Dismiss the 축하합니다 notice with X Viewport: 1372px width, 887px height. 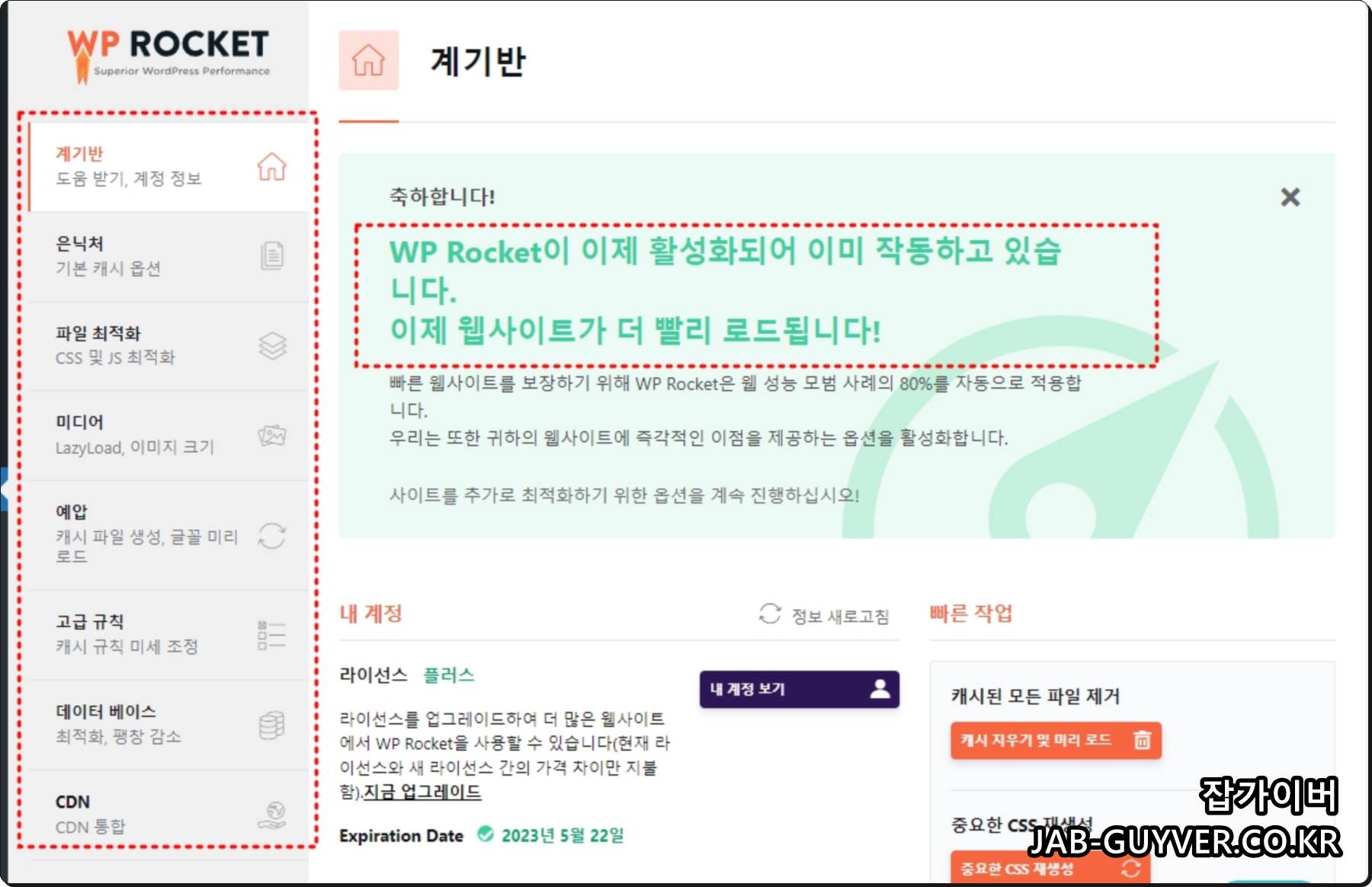(x=1290, y=197)
